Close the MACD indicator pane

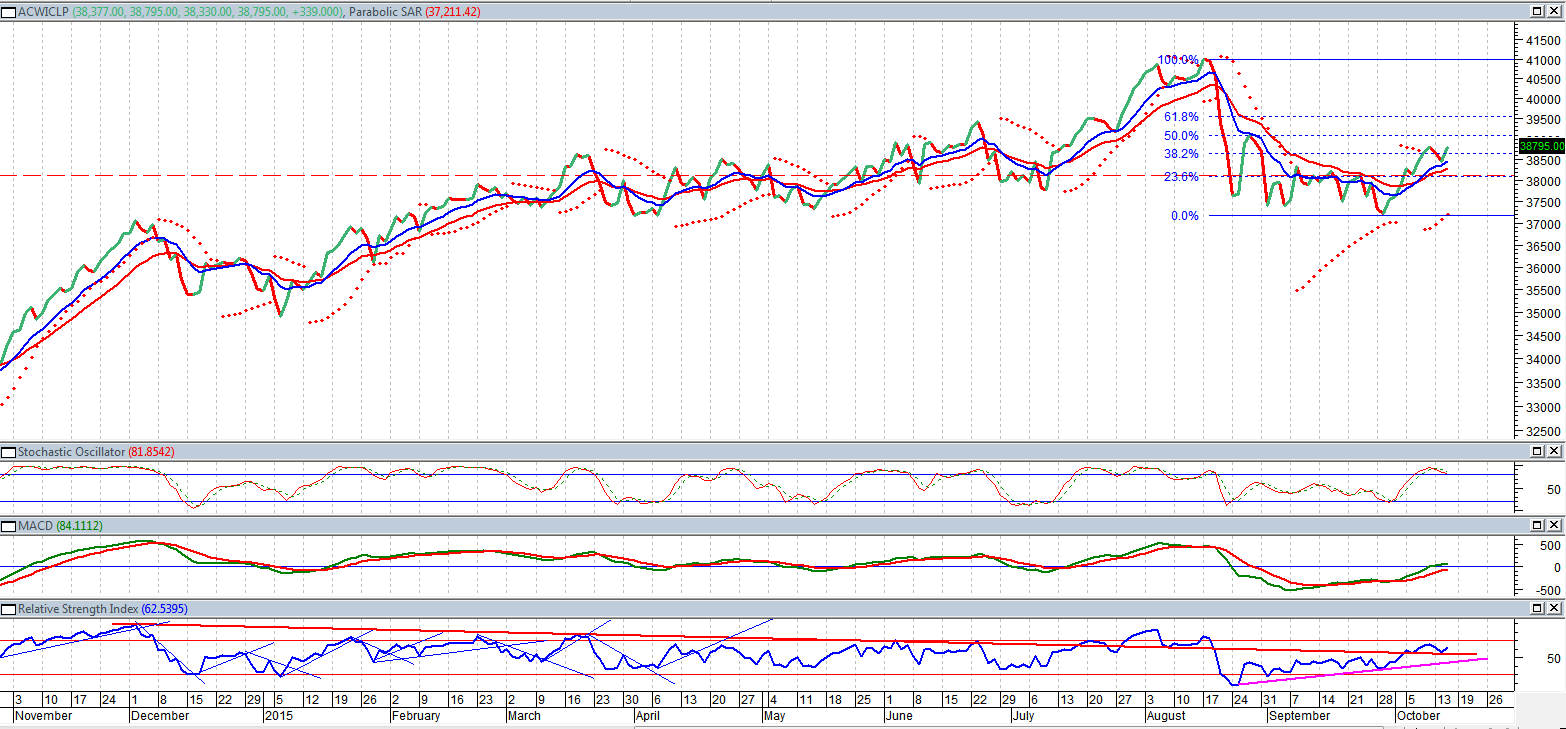[x=1555, y=526]
